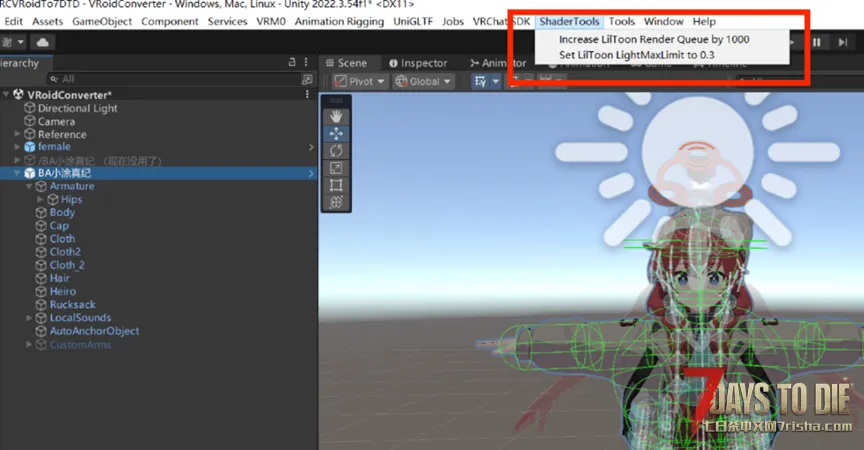Expand the LocalSounds object
The width and height of the screenshot is (864, 450).
[x=29, y=318]
